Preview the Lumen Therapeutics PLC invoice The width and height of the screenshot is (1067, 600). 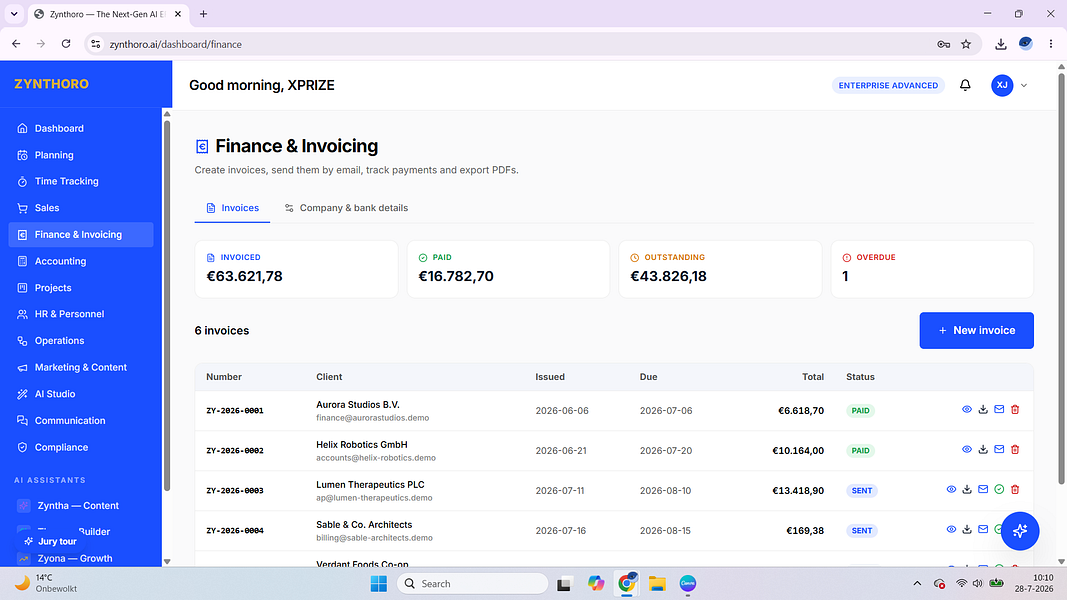point(951,490)
